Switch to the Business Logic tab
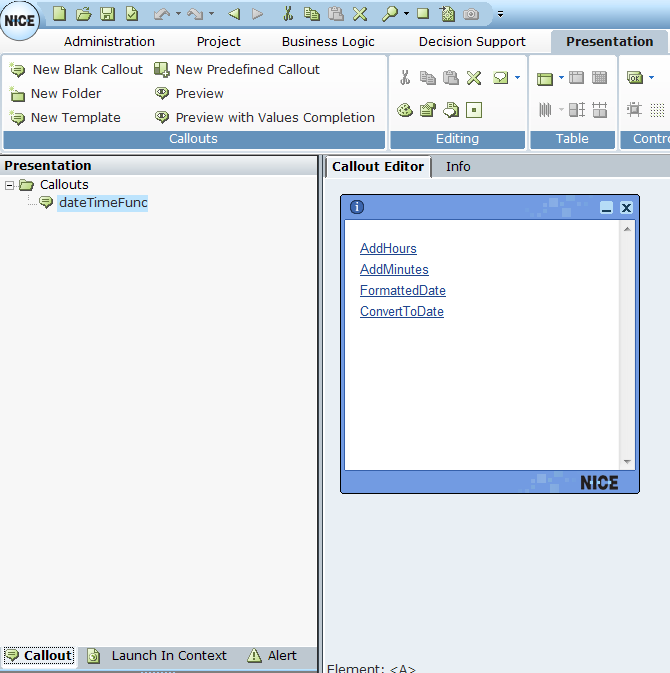This screenshot has width=670, height=673. [328, 42]
